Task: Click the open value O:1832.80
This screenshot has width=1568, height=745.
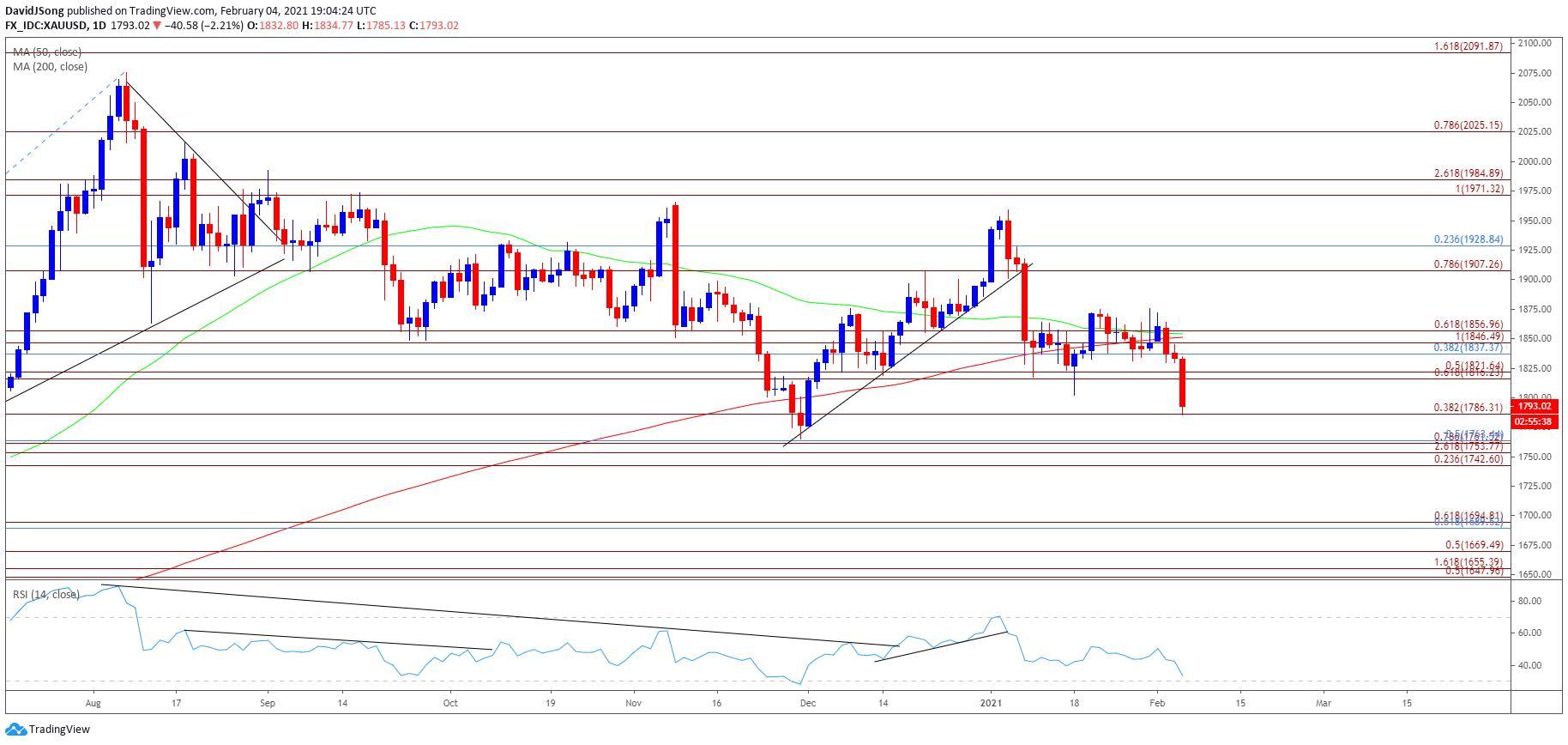Action: tap(273, 26)
